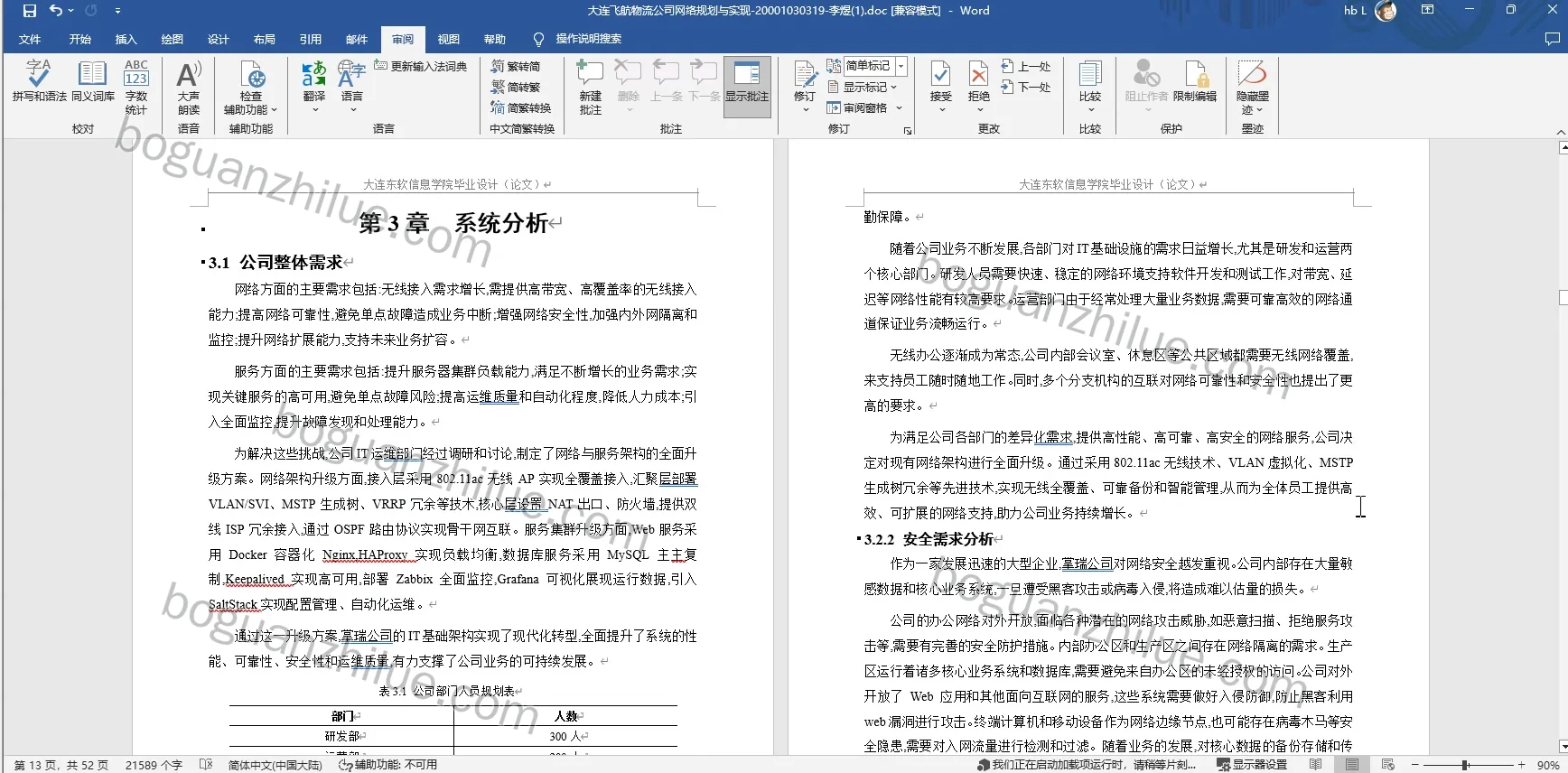Screen dimensions: 1568x773
Task: Save the document with the floppy disk icon
Action: tap(30, 11)
